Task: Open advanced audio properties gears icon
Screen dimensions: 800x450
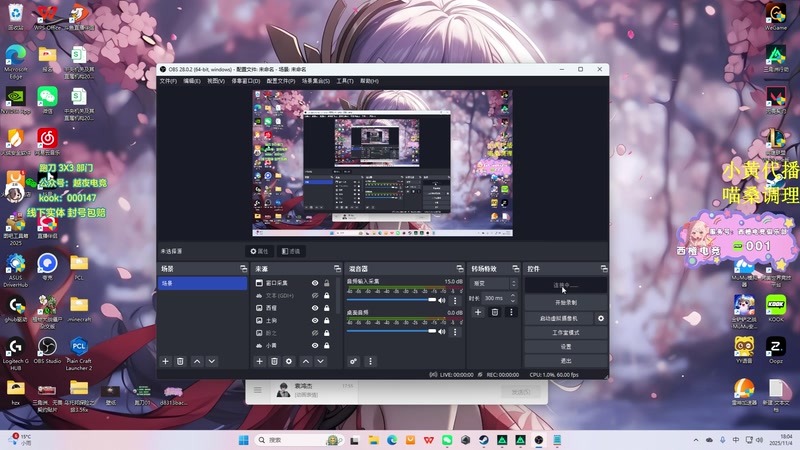Action: click(353, 361)
